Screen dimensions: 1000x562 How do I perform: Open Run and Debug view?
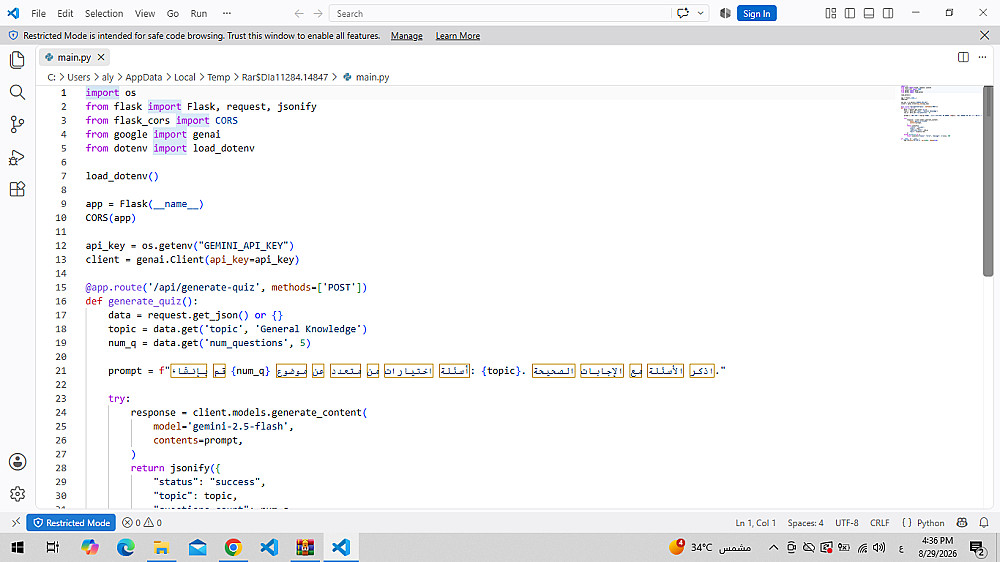point(17,157)
